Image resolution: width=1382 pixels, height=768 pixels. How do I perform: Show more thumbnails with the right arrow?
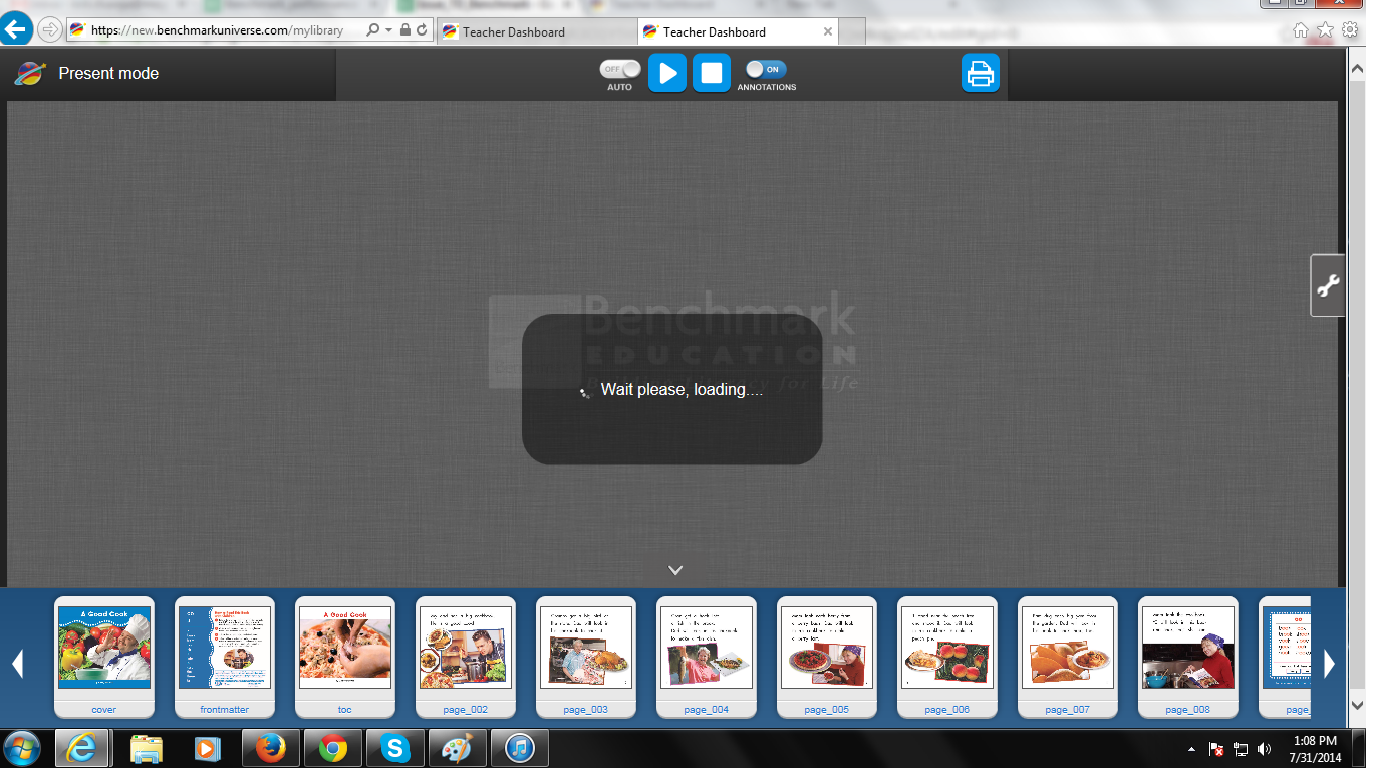tap(1329, 664)
